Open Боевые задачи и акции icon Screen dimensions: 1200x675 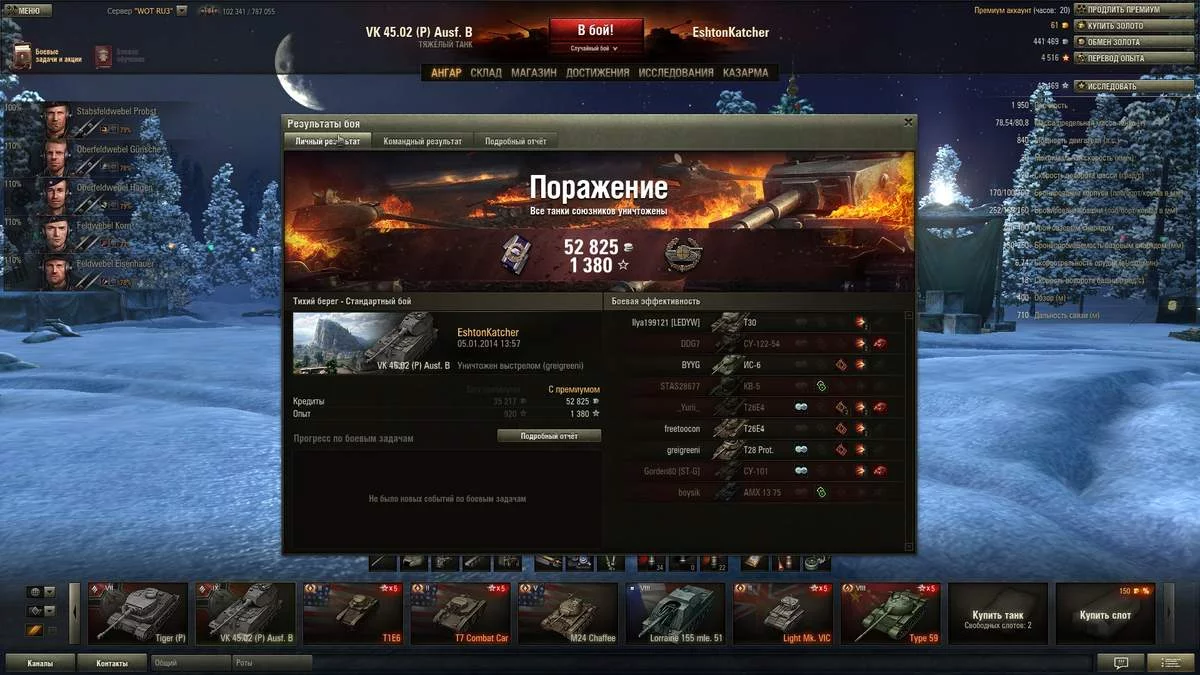(20, 57)
